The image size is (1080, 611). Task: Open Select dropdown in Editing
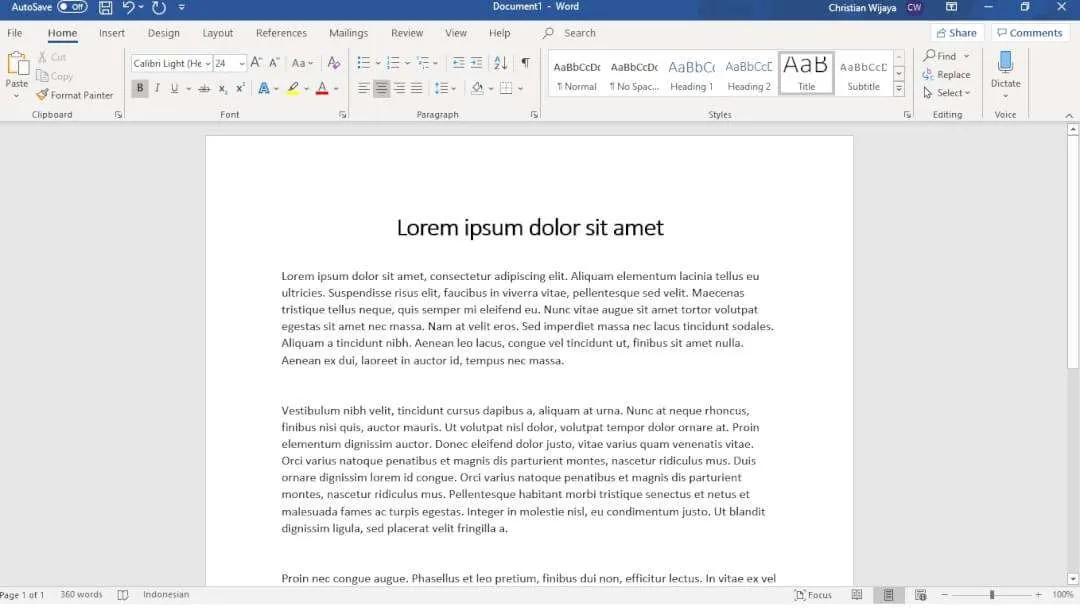click(947, 92)
